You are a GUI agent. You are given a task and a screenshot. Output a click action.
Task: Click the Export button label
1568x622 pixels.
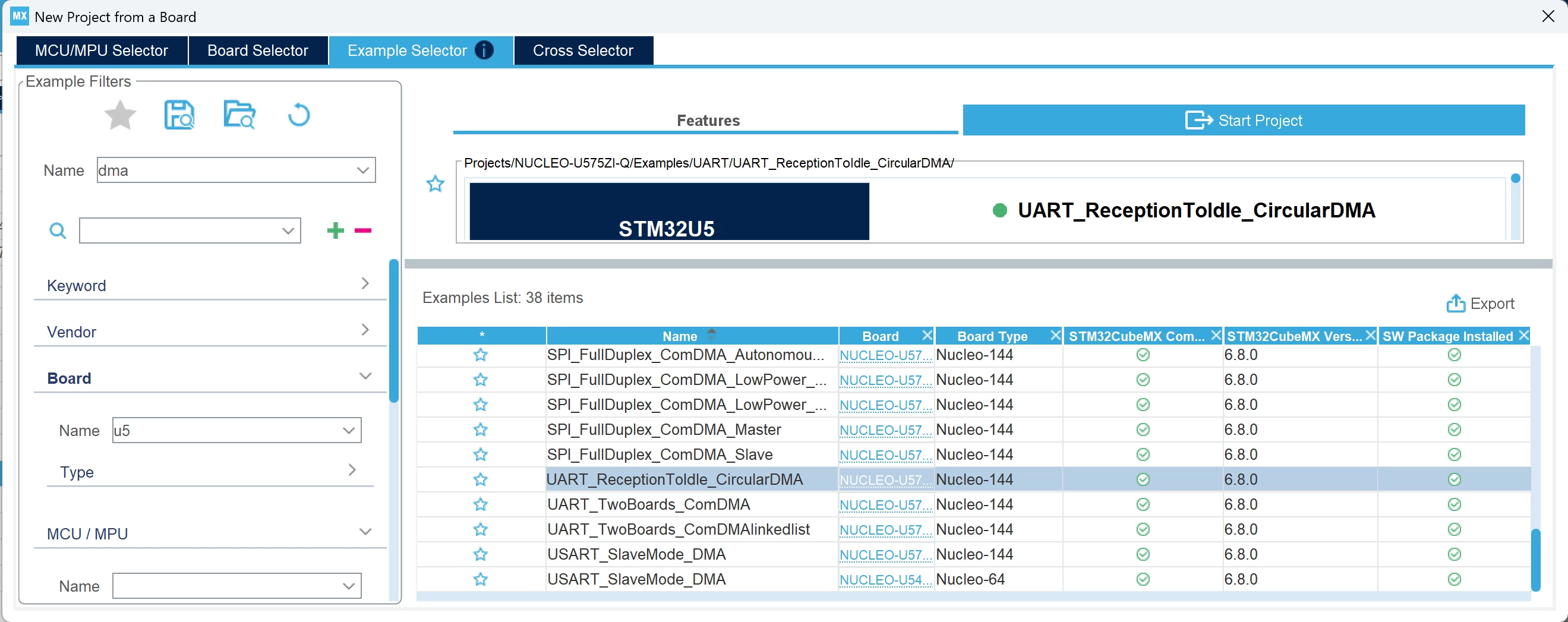coord(1492,303)
